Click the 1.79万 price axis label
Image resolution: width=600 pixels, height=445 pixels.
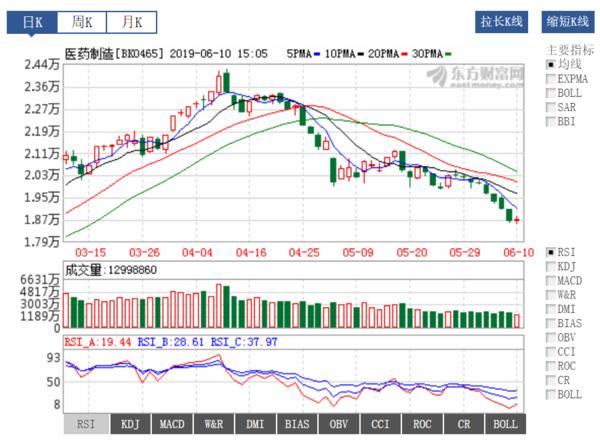pos(42,241)
